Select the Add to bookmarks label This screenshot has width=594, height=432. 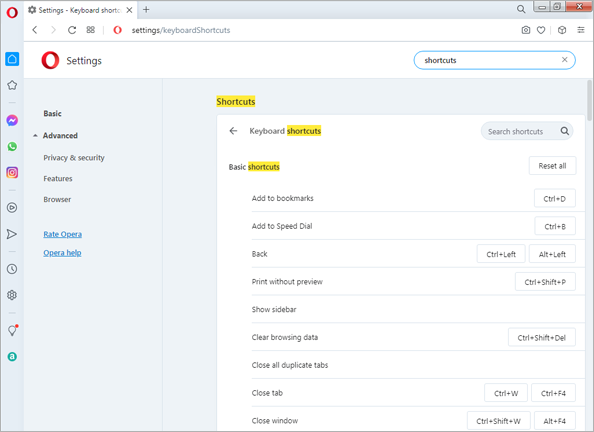click(283, 198)
